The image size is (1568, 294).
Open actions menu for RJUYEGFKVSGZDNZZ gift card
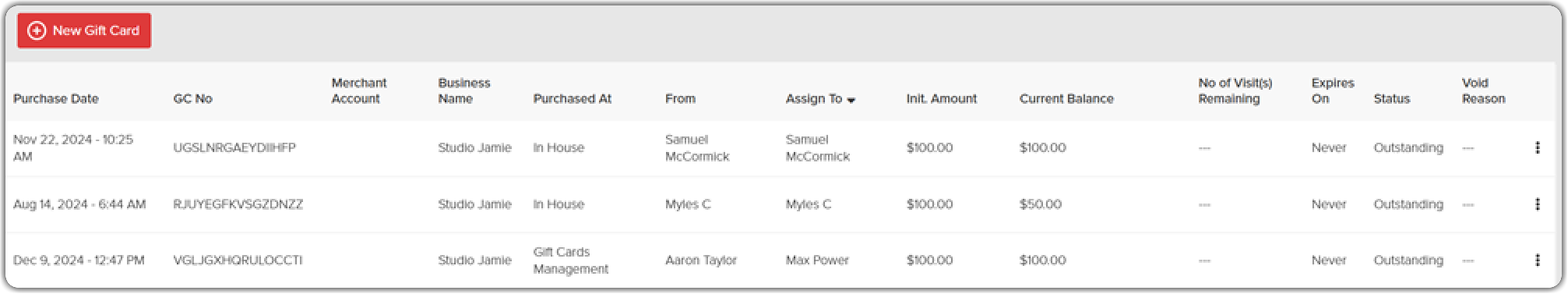point(1537,204)
